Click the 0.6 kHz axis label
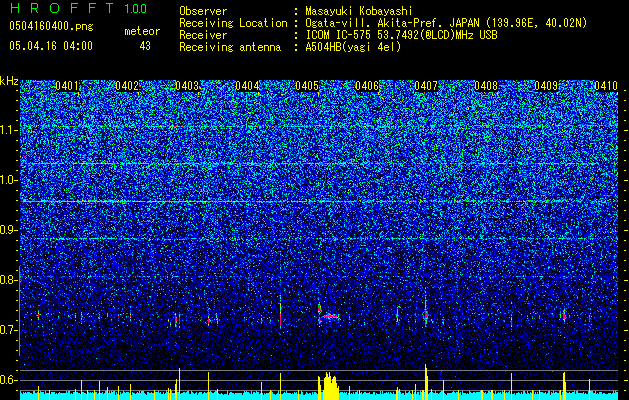 click(x=8, y=380)
